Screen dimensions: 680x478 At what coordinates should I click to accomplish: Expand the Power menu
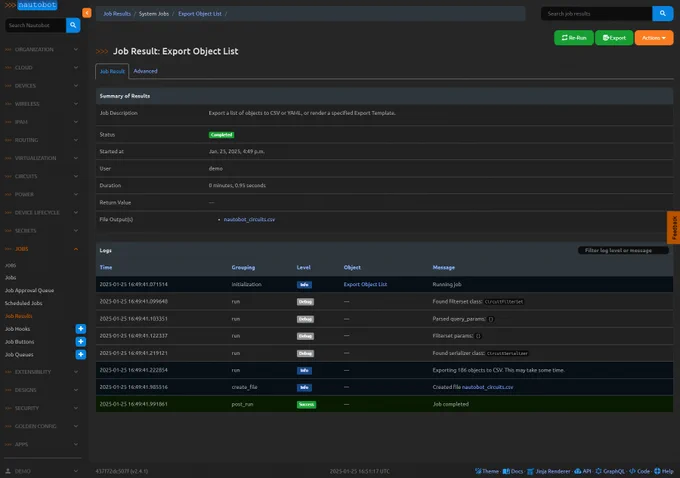[x=42, y=194]
